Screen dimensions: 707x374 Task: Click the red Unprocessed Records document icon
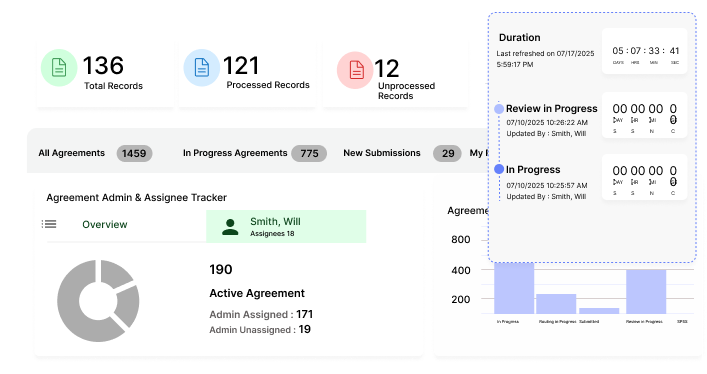coord(355,70)
